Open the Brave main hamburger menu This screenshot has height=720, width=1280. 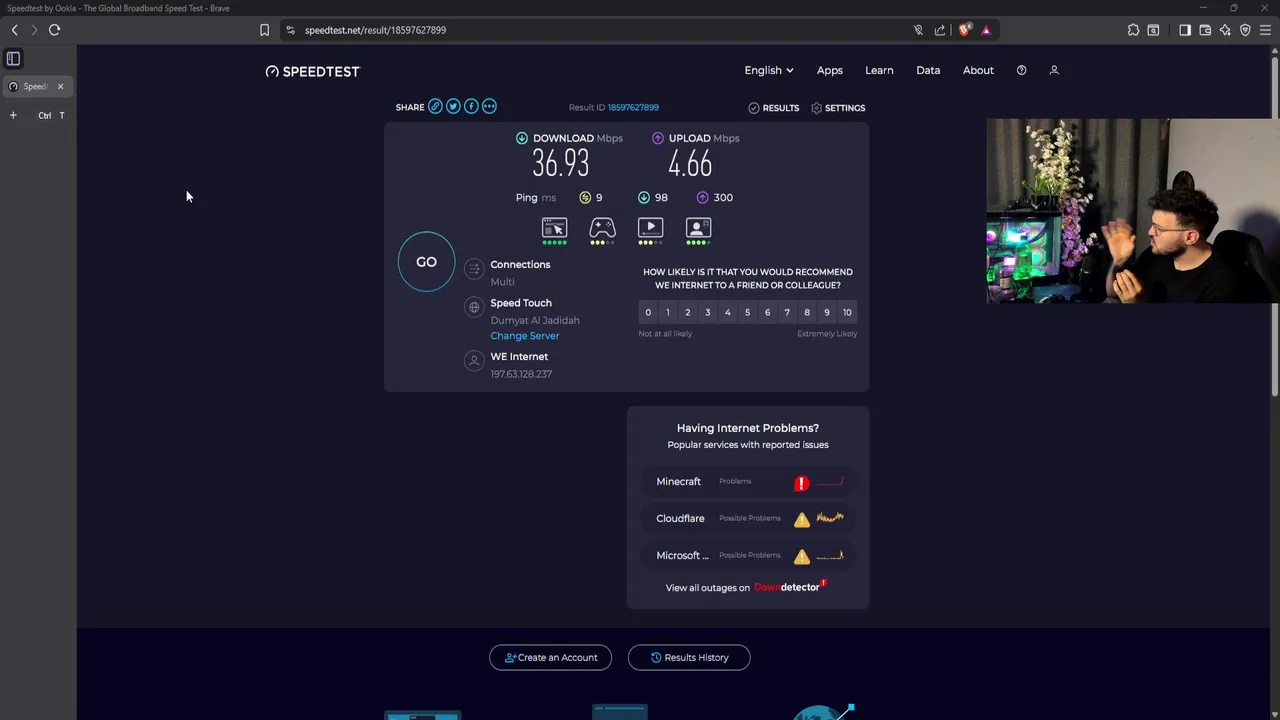point(1265,30)
